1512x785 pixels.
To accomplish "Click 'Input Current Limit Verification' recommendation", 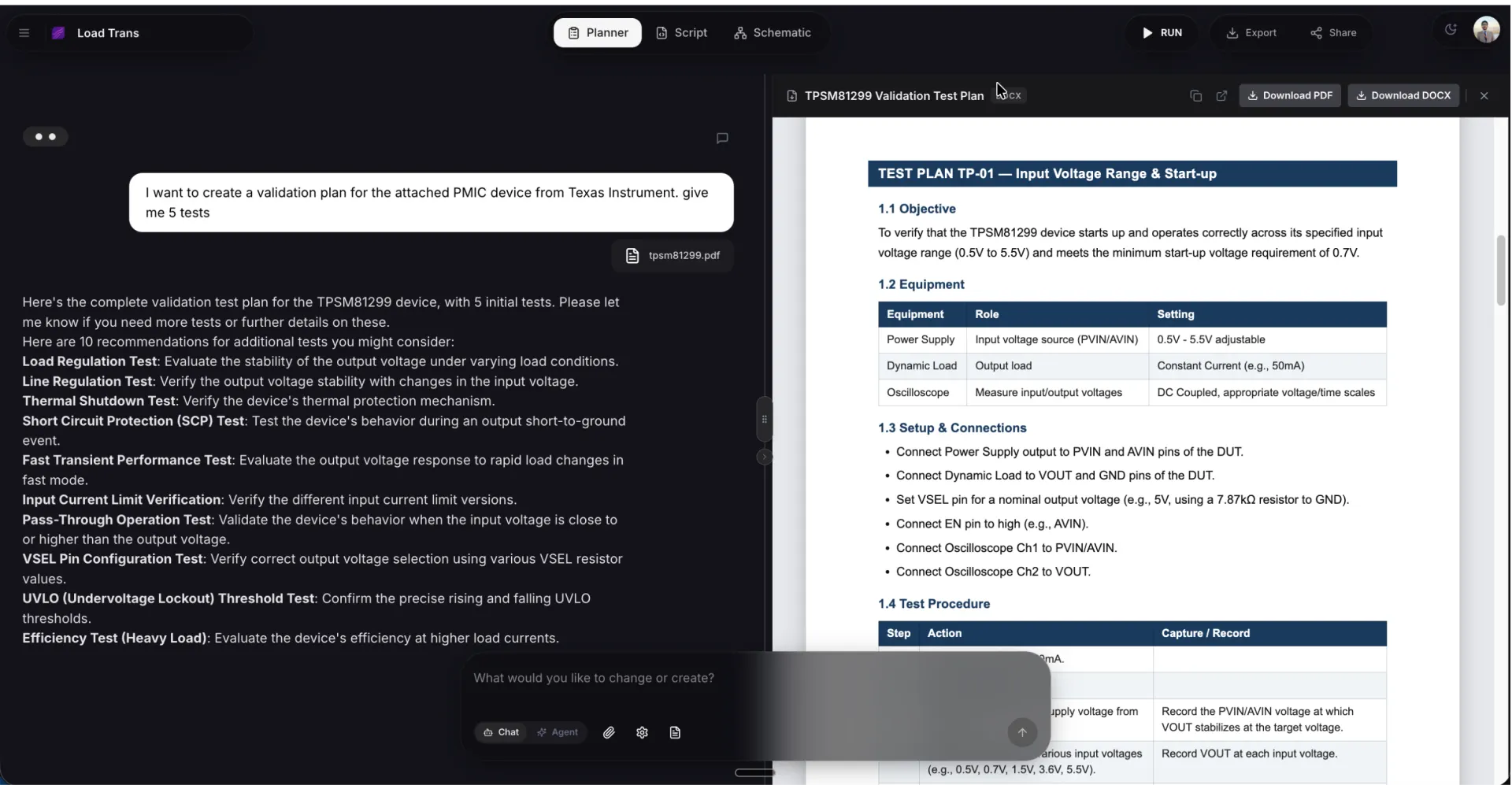I will click(122, 499).
